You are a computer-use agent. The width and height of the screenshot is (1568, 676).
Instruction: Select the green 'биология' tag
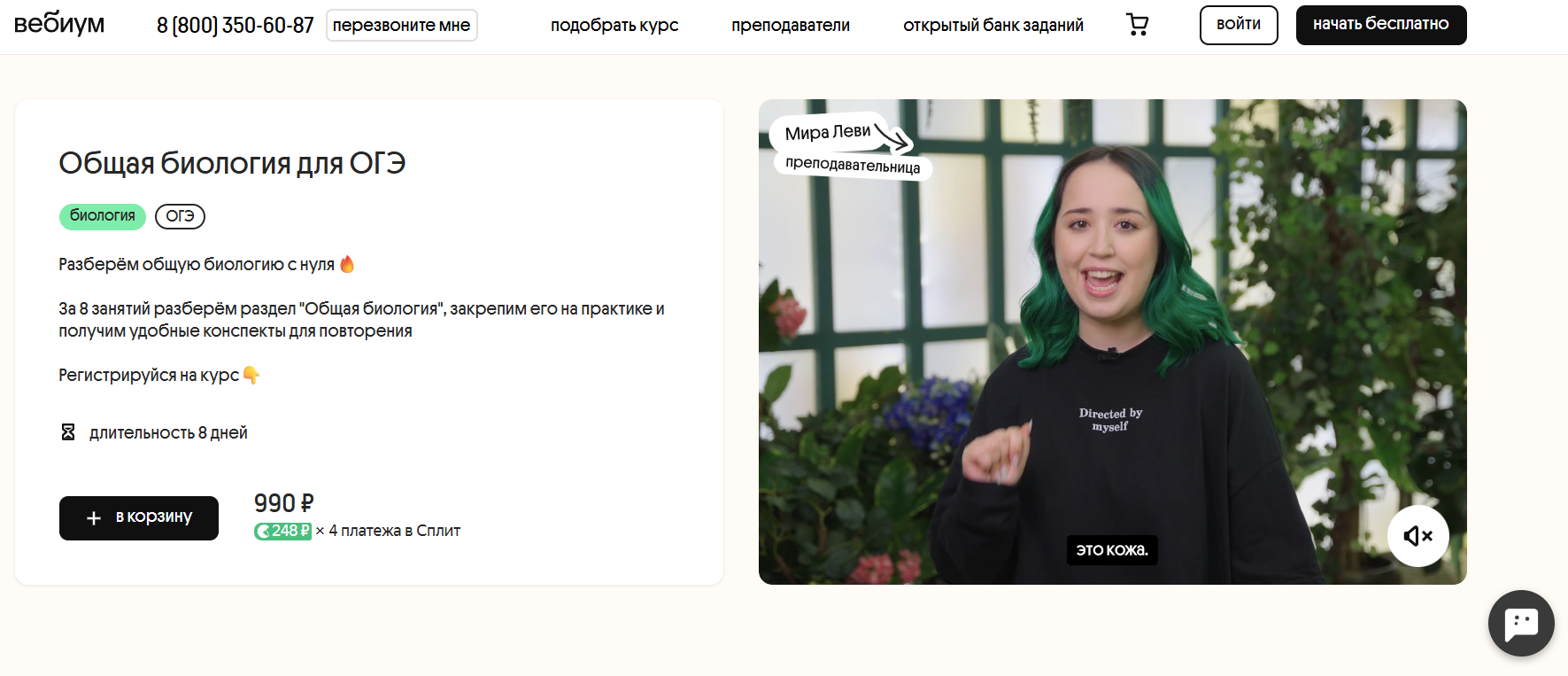(x=103, y=216)
